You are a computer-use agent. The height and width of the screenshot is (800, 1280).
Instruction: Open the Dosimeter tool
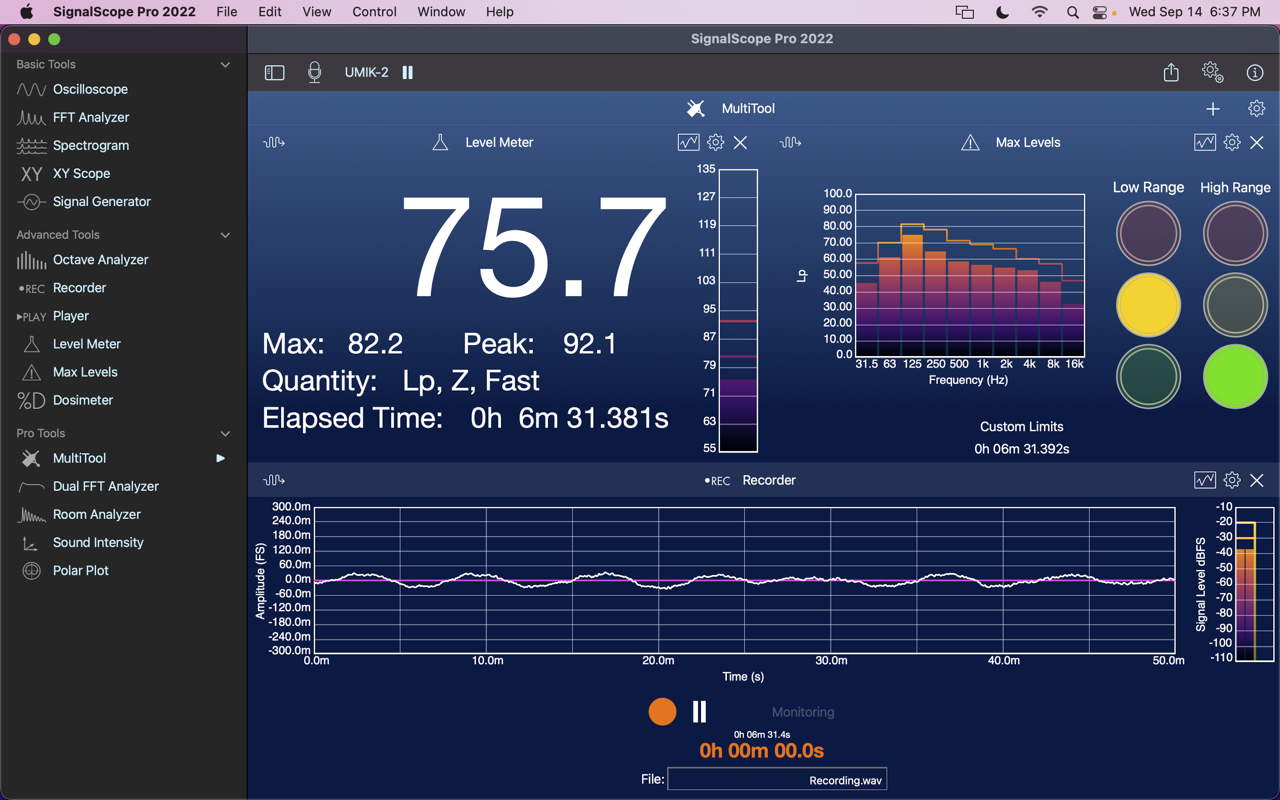tap(82, 399)
